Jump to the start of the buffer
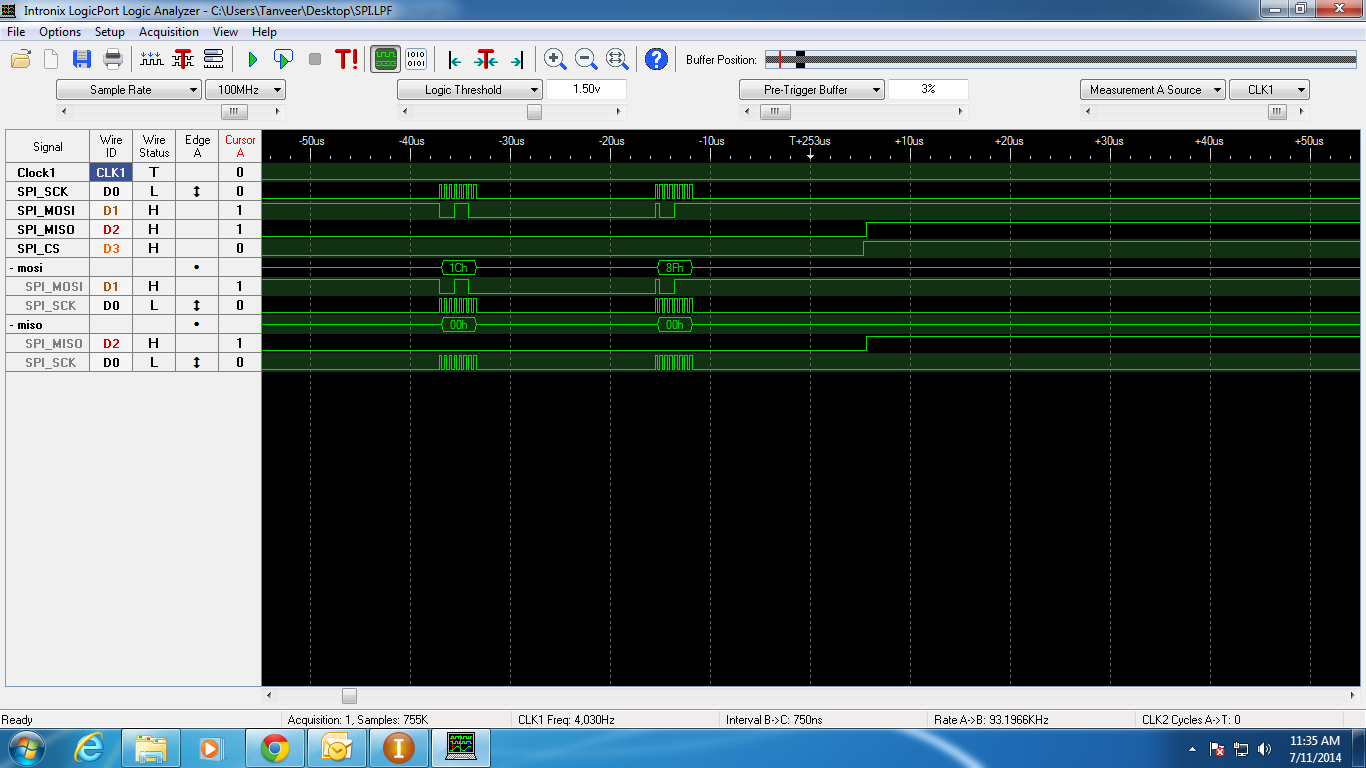 tap(455, 60)
